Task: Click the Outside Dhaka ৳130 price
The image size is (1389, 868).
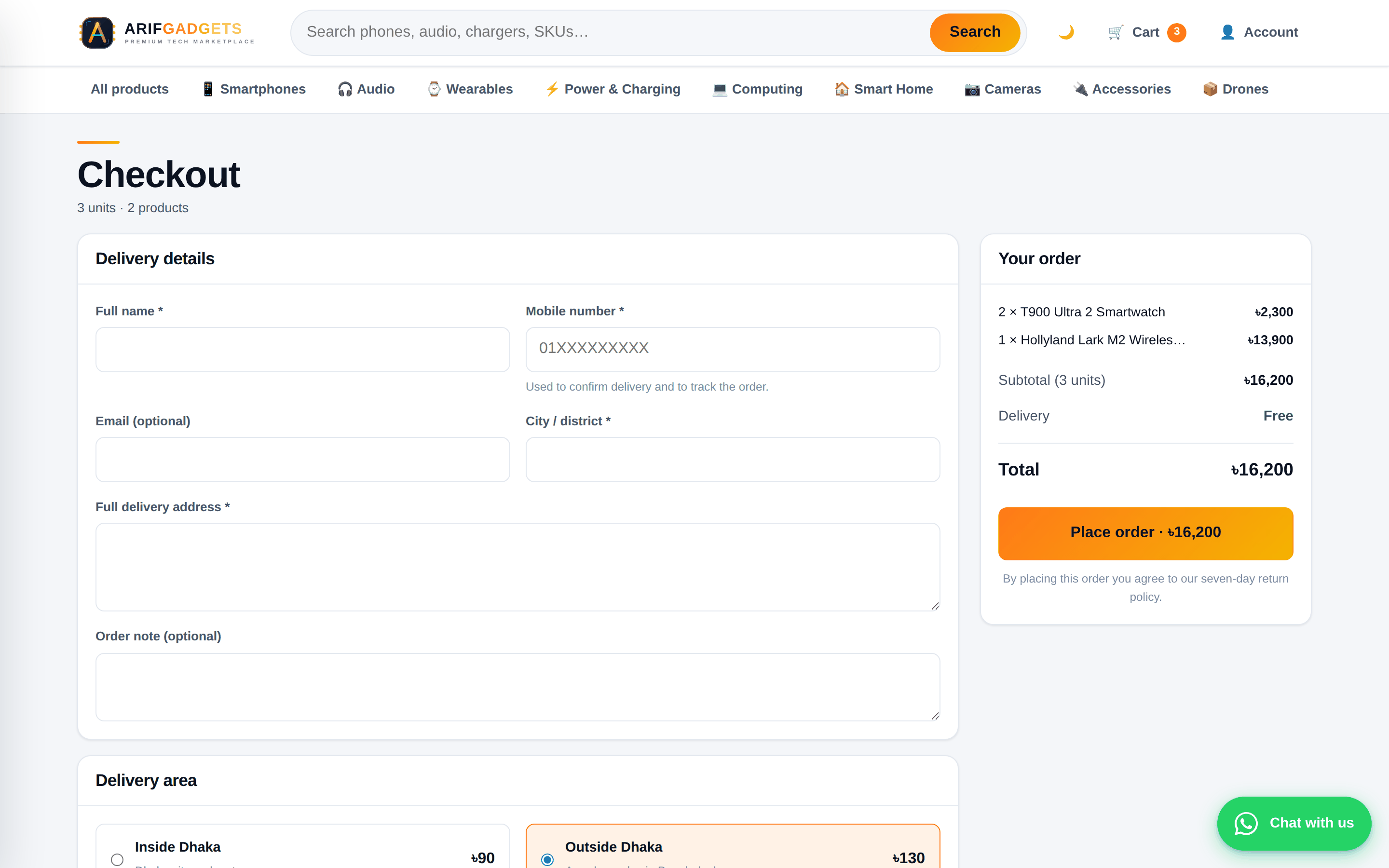Action: (x=909, y=858)
